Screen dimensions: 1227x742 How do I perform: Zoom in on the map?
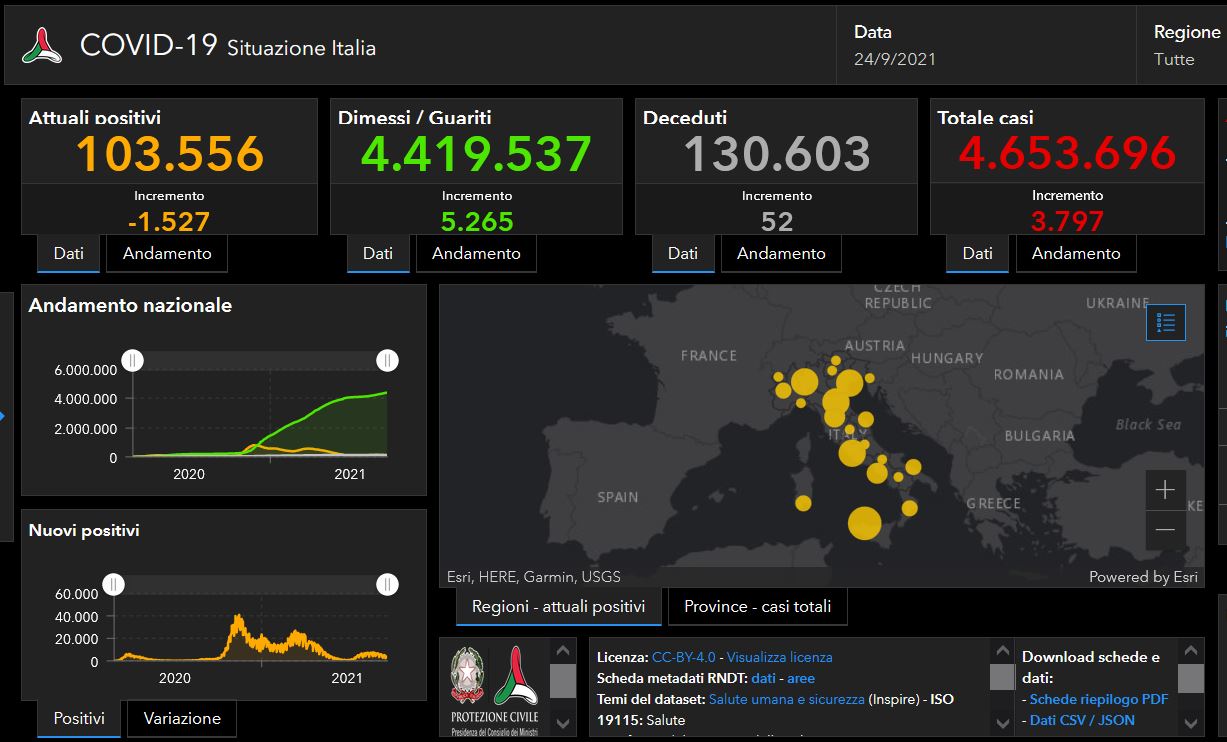tap(1165, 490)
